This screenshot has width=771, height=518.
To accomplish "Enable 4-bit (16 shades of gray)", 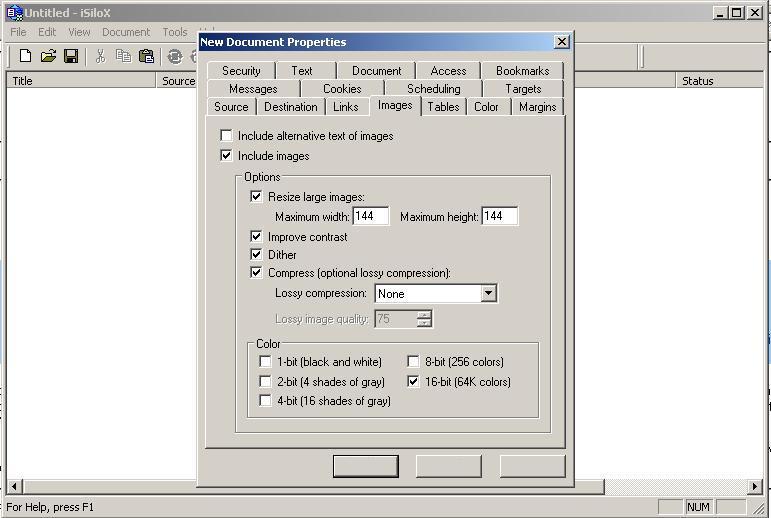I will tap(265, 400).
